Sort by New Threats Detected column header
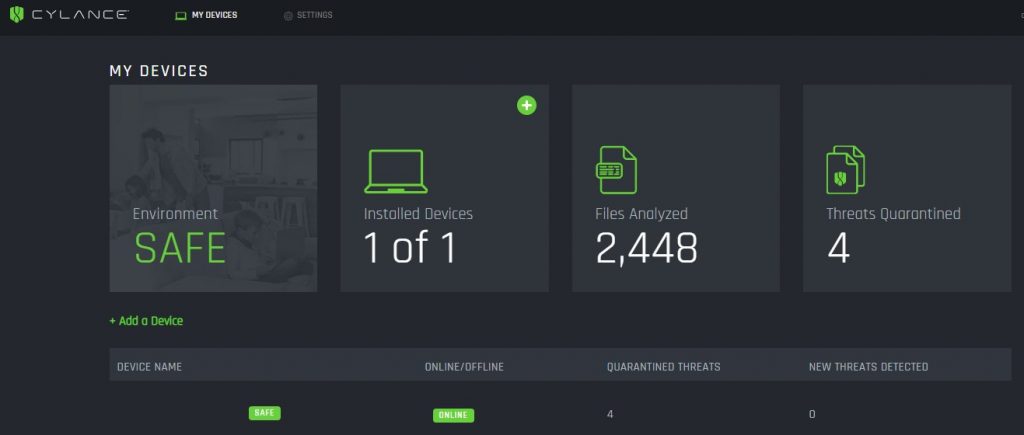Screen dimensions: 1024x435 [869, 367]
